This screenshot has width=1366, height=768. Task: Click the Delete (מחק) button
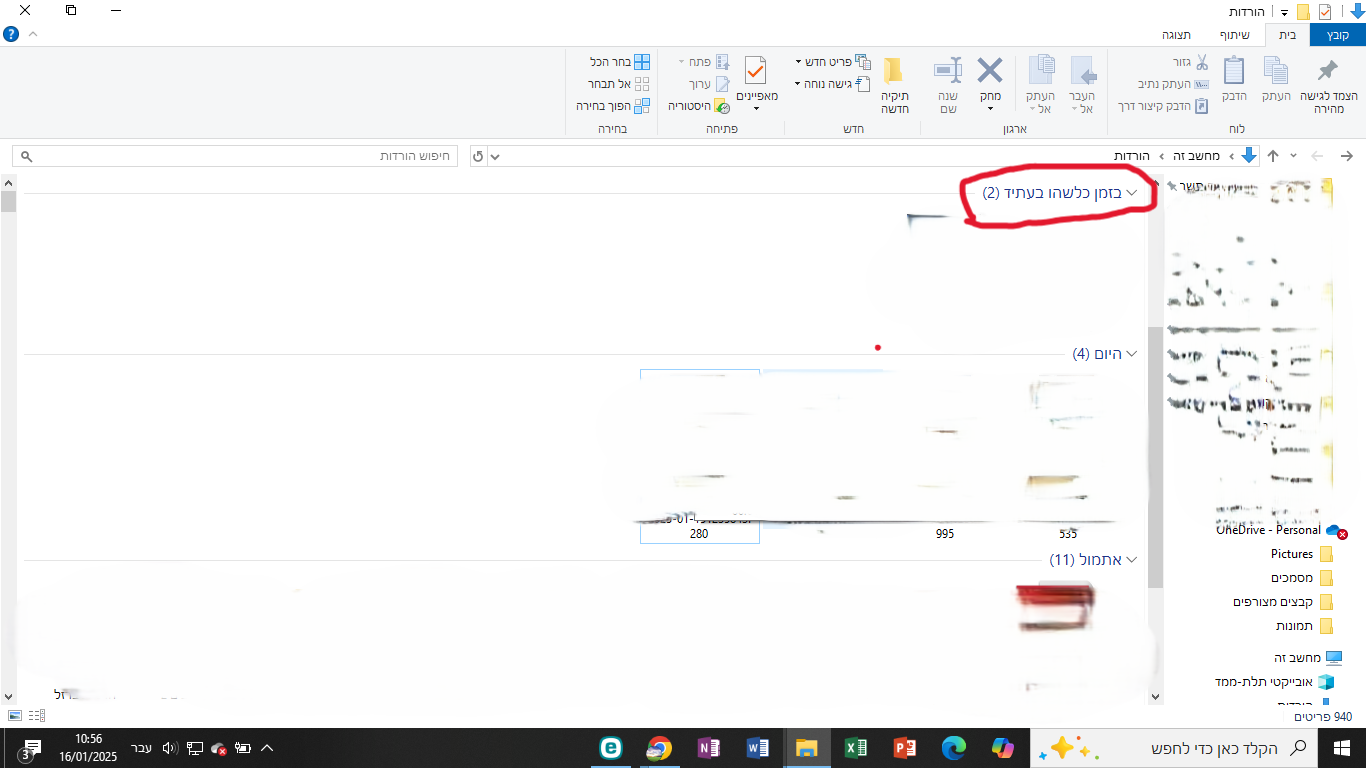click(990, 85)
